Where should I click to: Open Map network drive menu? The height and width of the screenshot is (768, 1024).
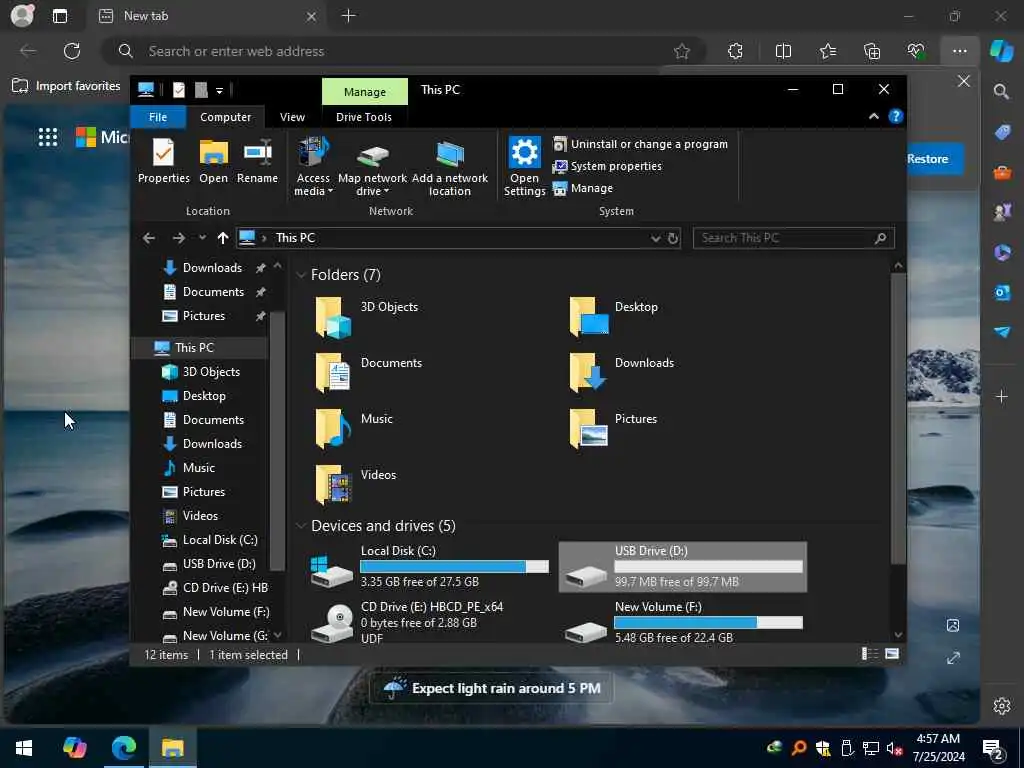coord(372,167)
